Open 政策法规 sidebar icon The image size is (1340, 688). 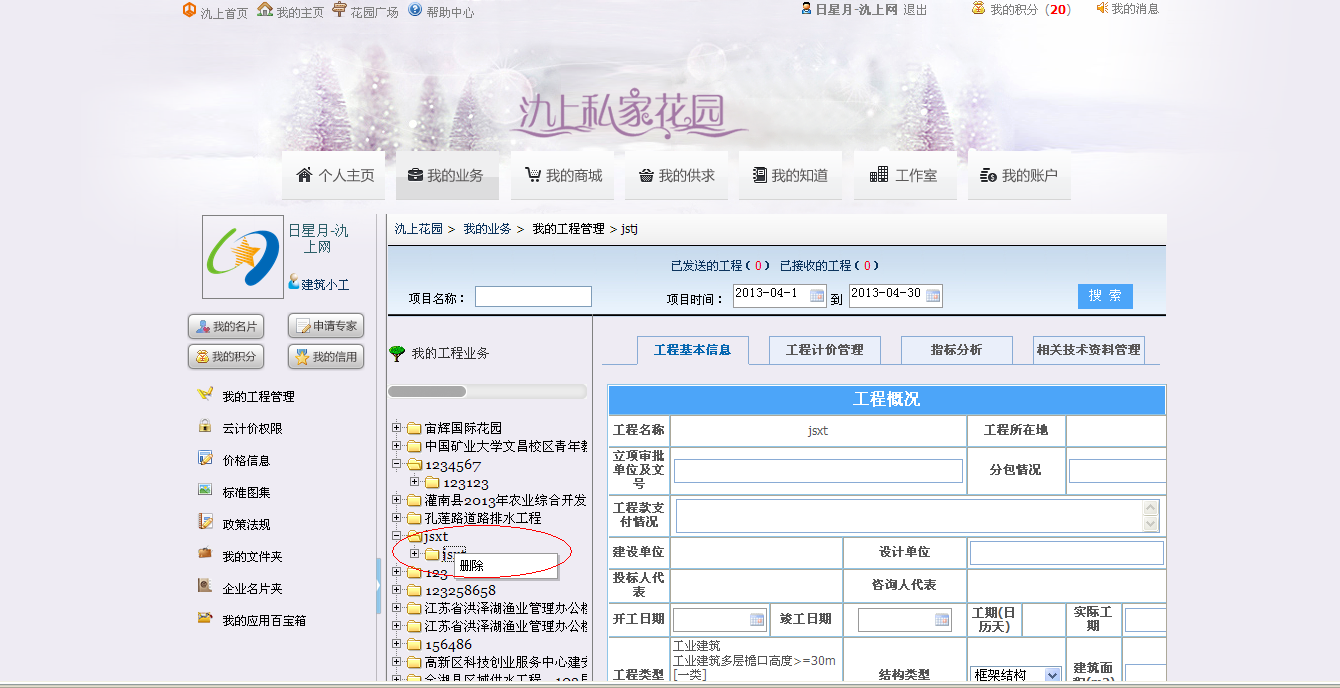(x=205, y=522)
